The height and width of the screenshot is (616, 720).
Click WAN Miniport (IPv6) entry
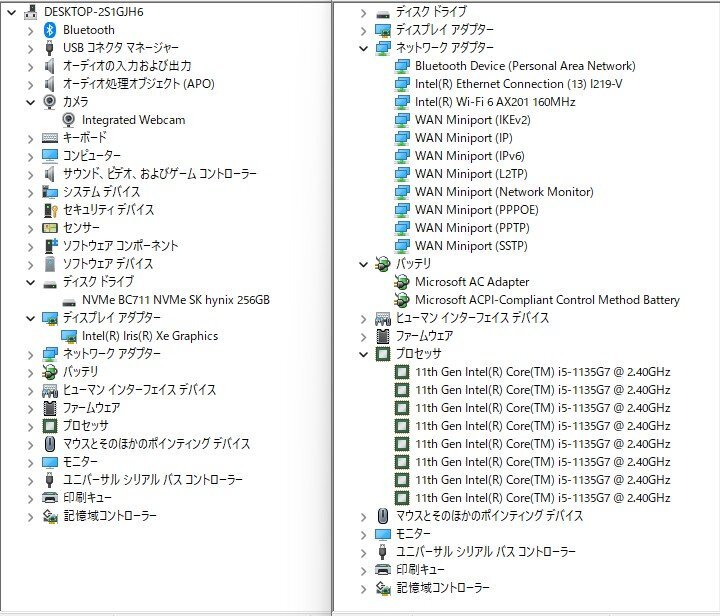point(469,156)
